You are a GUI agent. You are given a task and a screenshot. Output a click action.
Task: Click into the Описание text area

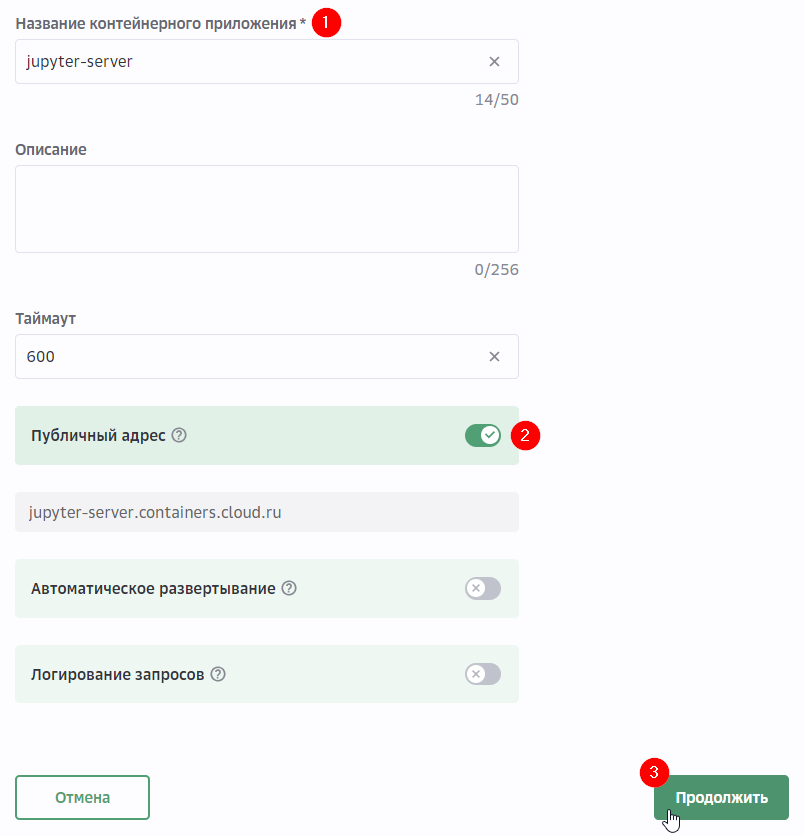click(x=266, y=209)
